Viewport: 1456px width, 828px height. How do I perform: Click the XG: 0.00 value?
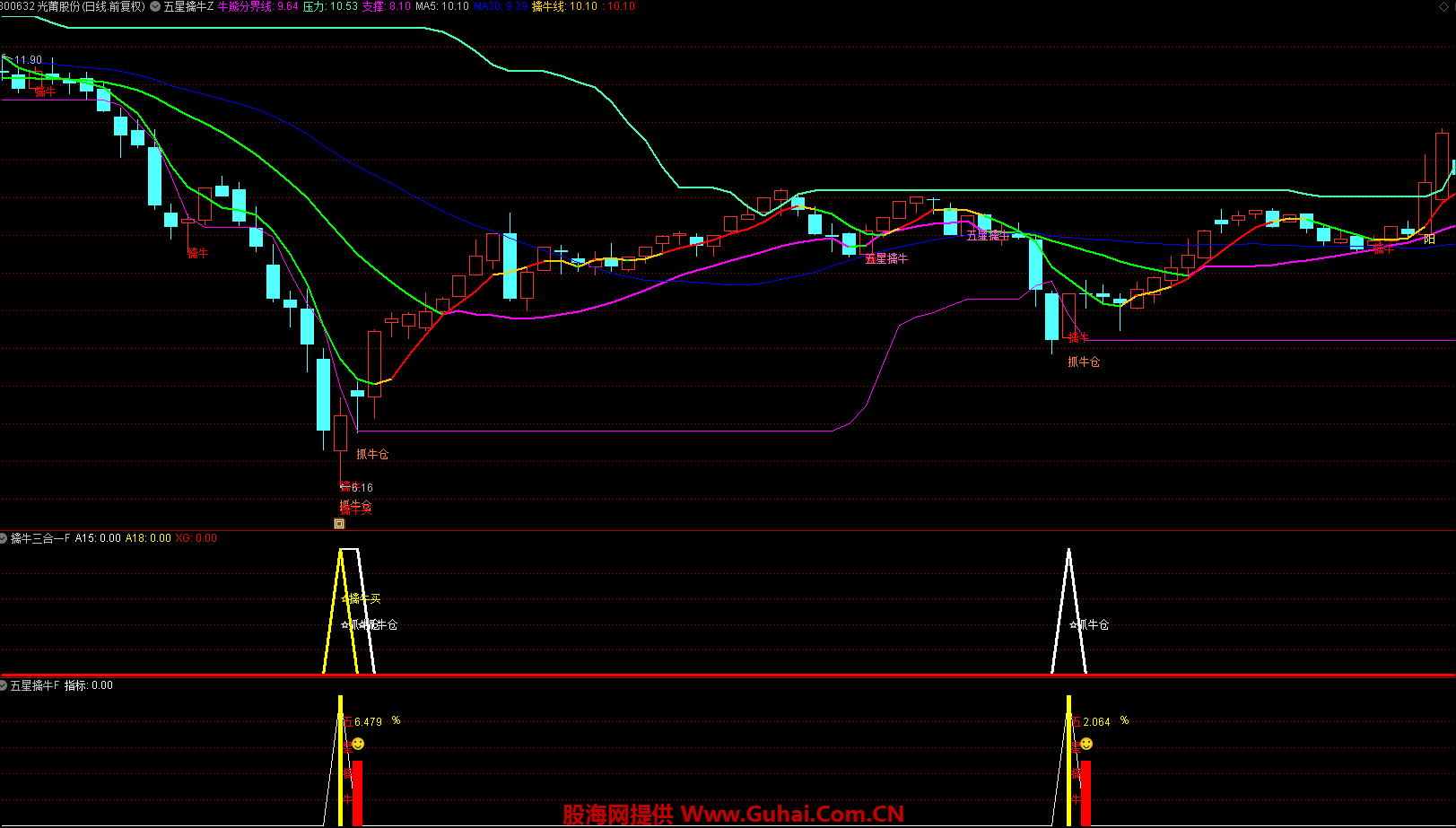click(196, 538)
